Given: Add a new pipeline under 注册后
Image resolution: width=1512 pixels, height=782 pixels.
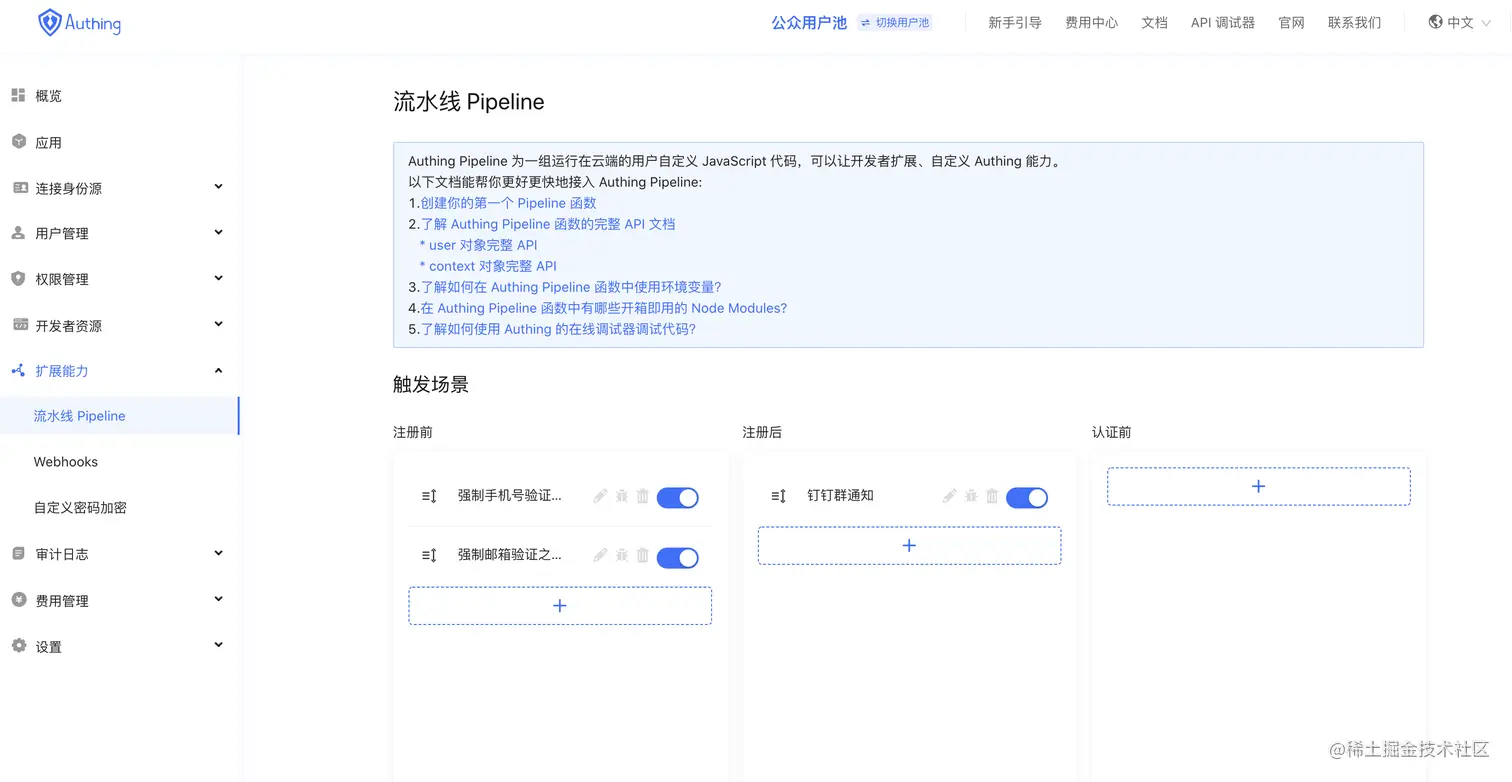Looking at the screenshot, I should [909, 546].
